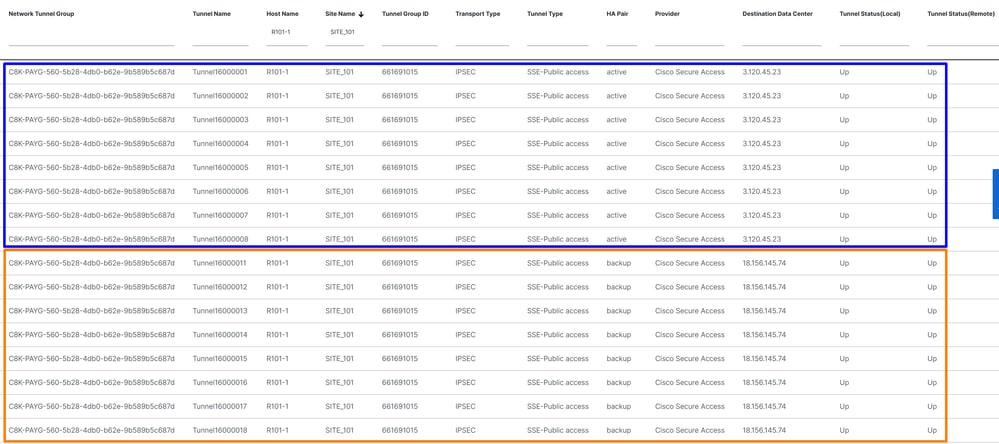Click R101-1 host in Tunnel16000013 row
This screenshot has height=444, width=999.
point(277,311)
